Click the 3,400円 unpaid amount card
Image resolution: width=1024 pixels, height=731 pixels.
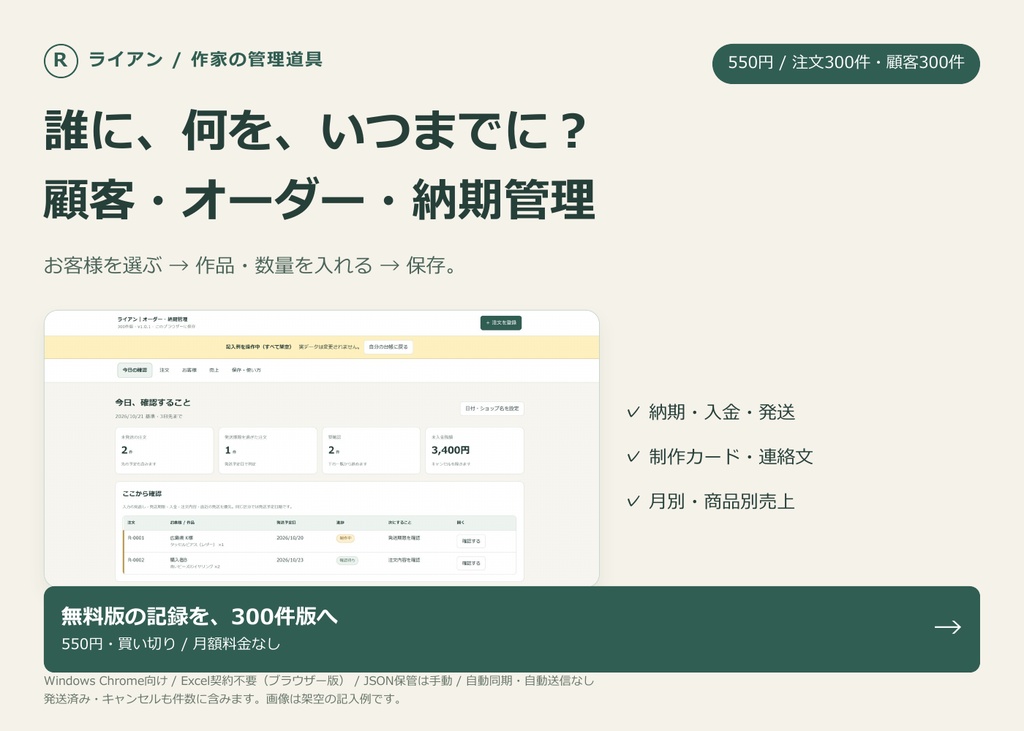pyautogui.click(x=475, y=450)
